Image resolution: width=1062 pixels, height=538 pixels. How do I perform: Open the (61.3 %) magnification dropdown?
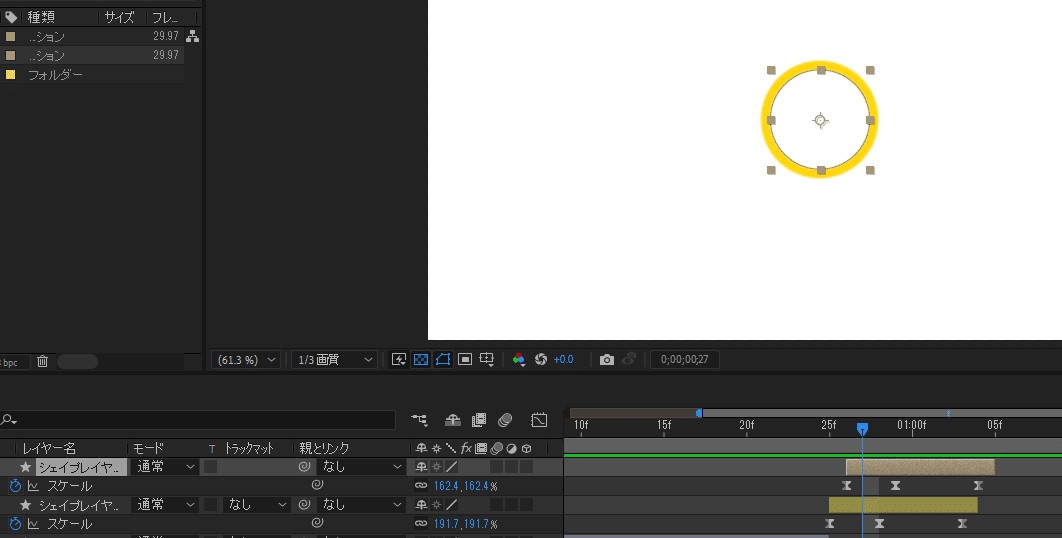(245, 360)
